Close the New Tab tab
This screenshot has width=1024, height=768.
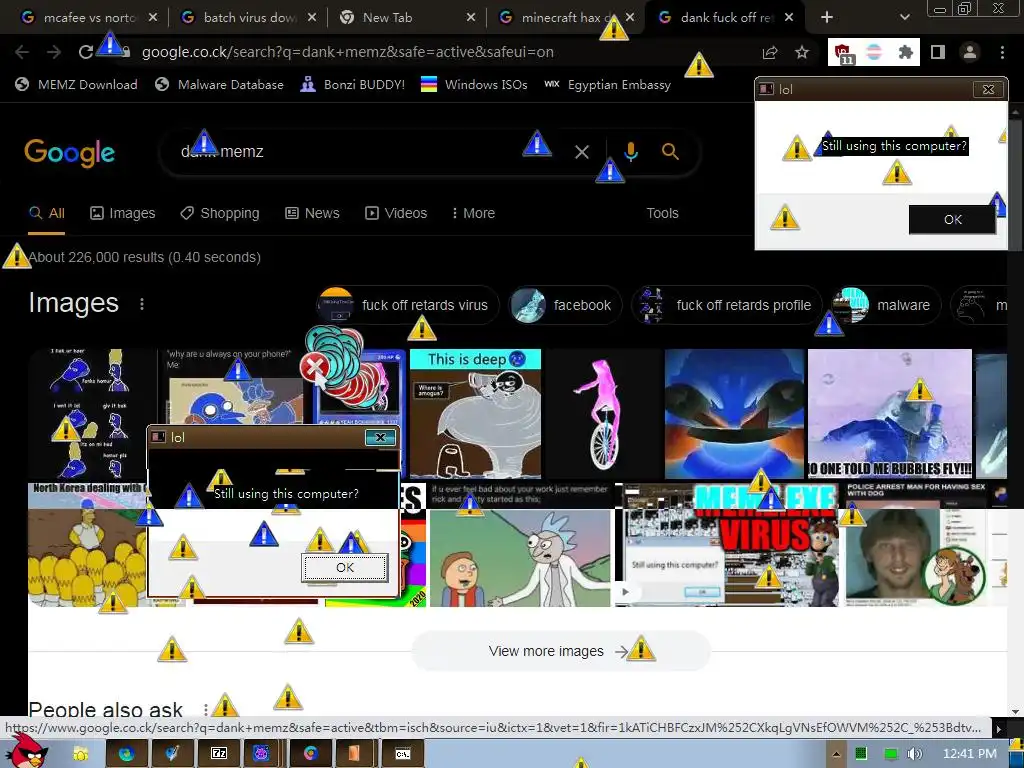point(471,18)
